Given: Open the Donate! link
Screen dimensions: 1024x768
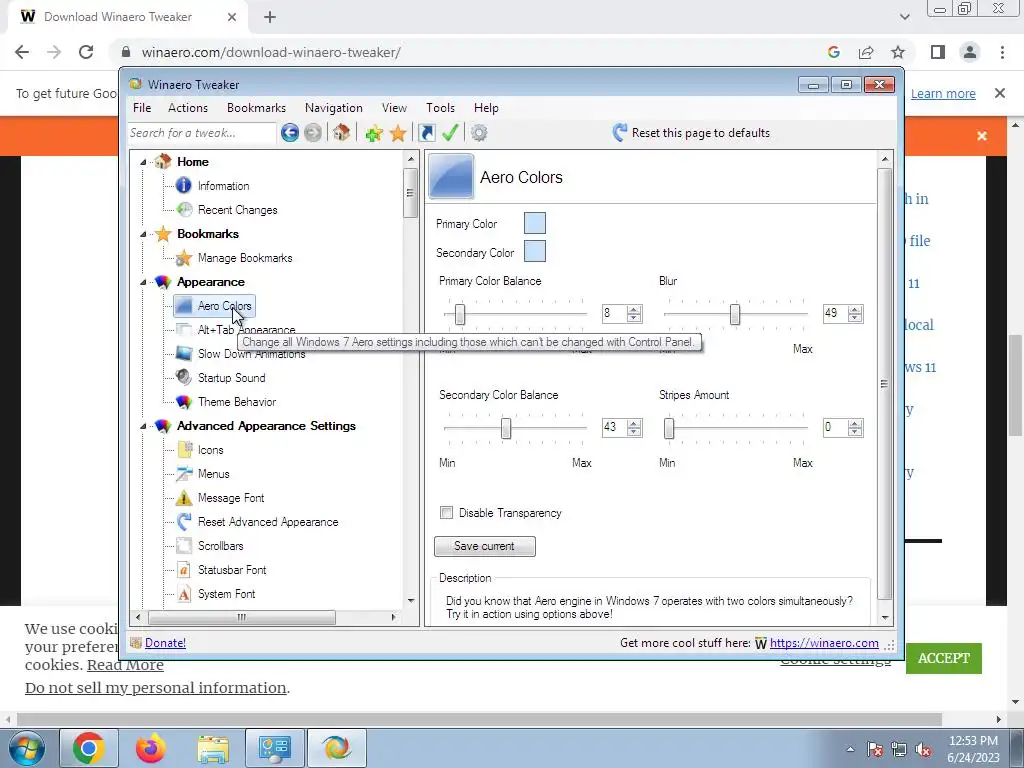Looking at the screenshot, I should (165, 643).
